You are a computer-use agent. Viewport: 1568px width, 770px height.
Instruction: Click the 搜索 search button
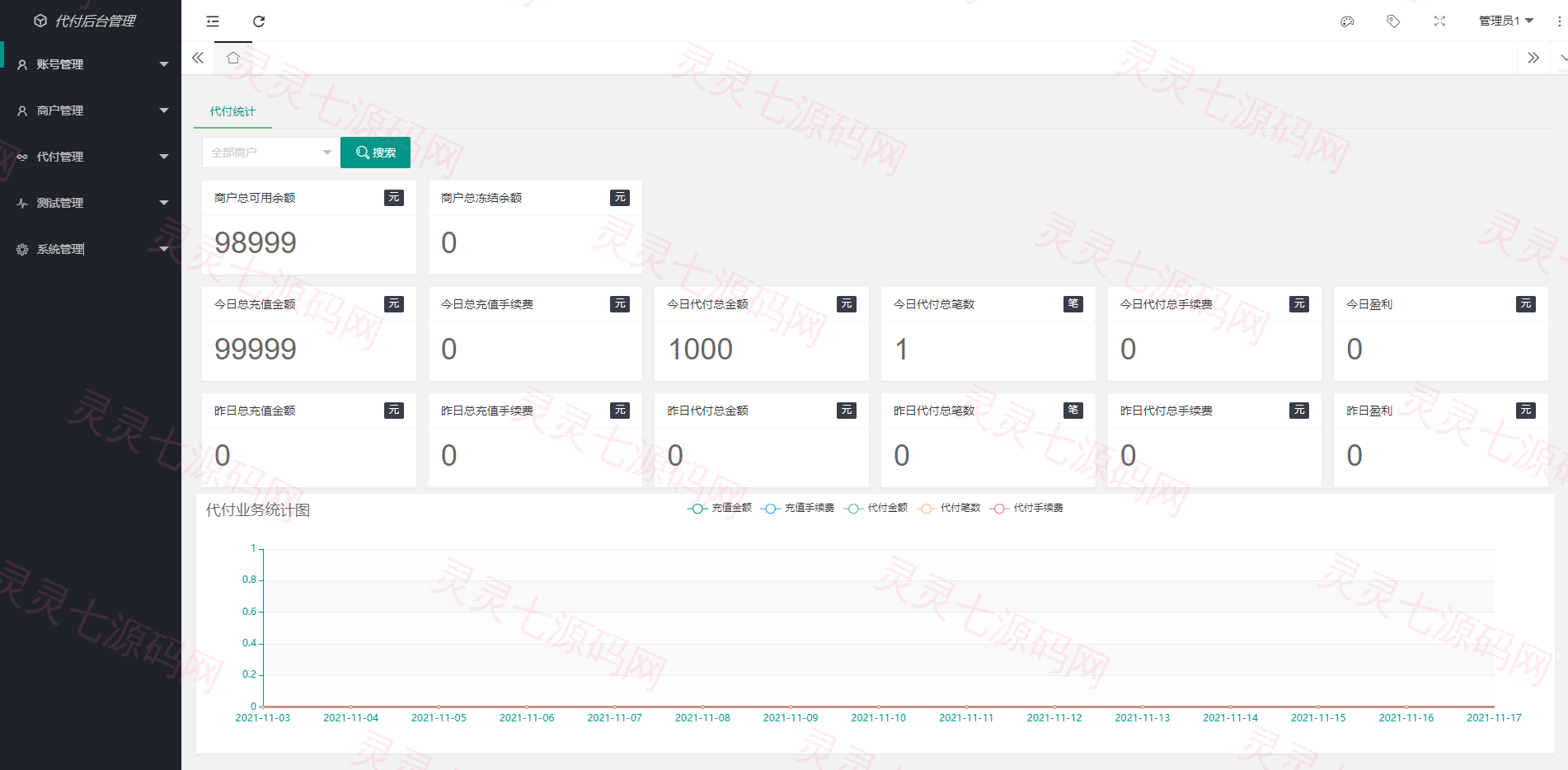(x=375, y=153)
